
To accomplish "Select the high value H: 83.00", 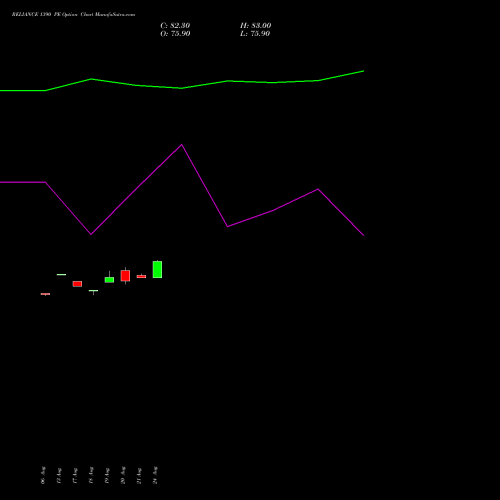I will click(255, 26).
